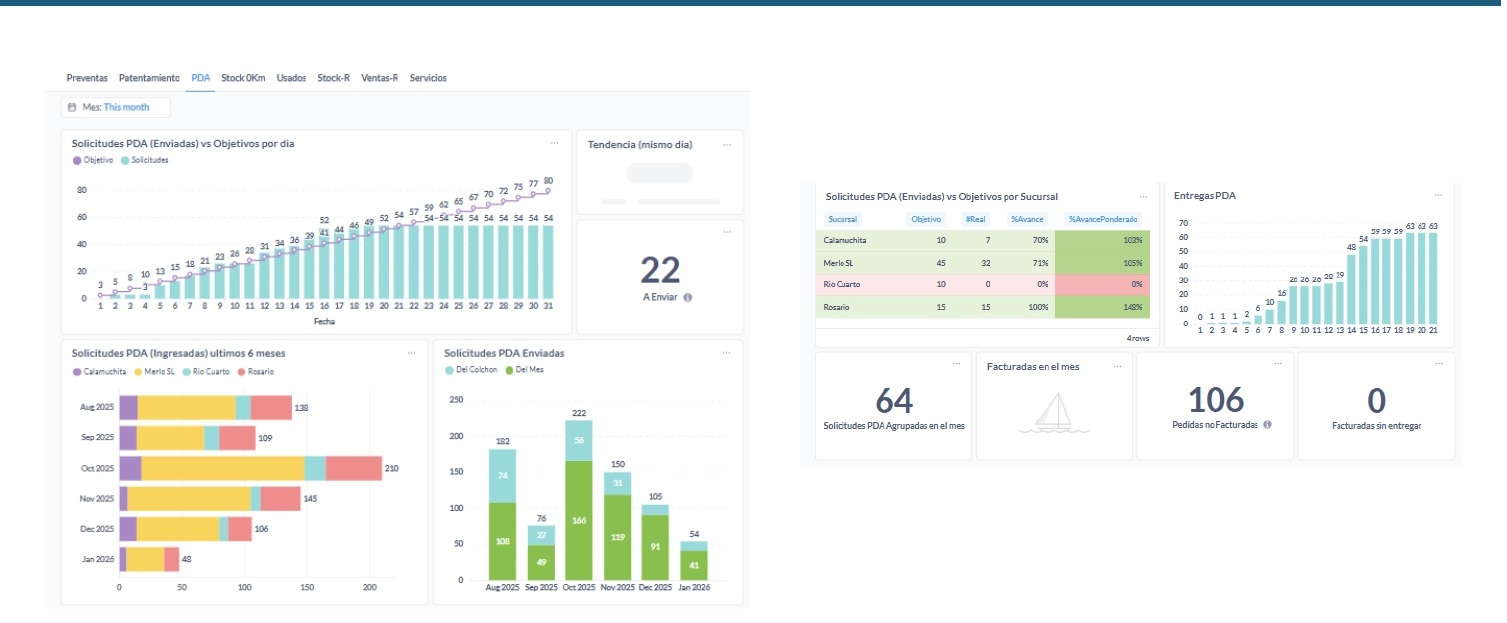Open ellipsis menu on Entregas PDA card
The width and height of the screenshot is (1507, 623).
[x=1438, y=195]
